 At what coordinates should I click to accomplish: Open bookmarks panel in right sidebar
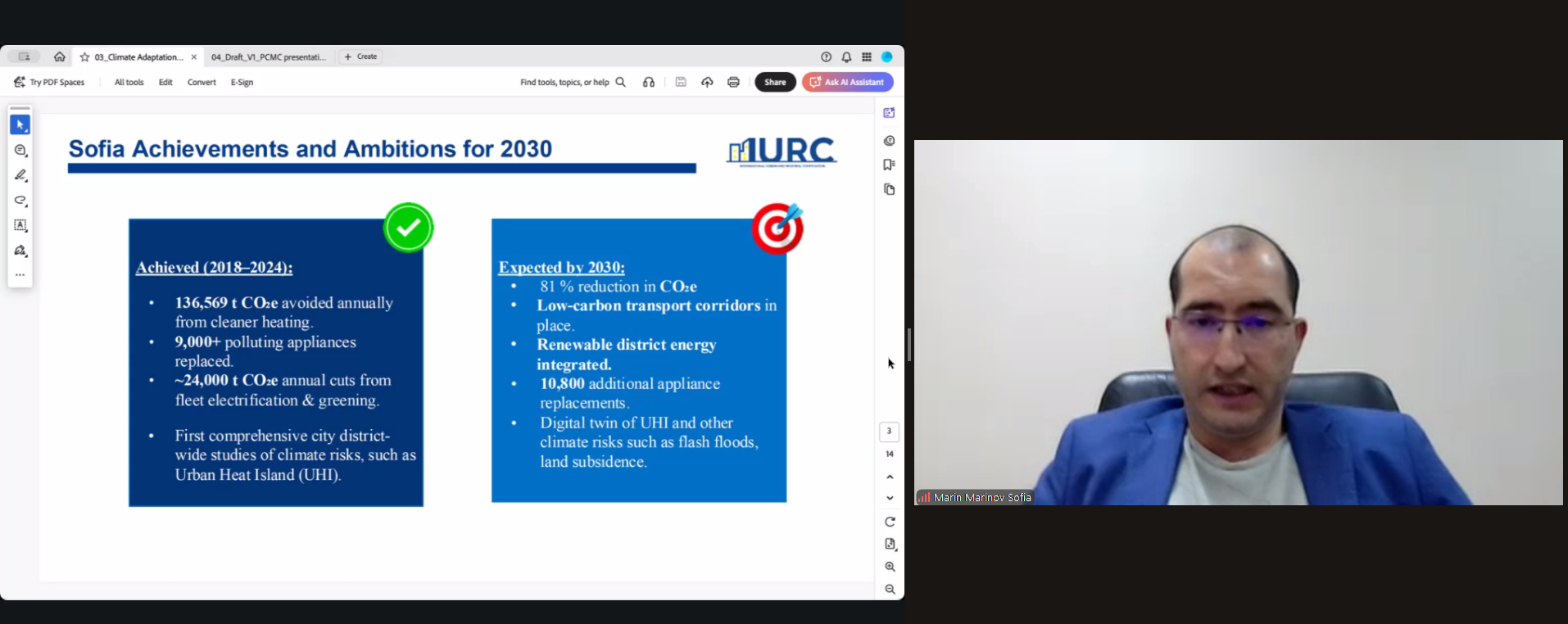pyautogui.click(x=889, y=165)
